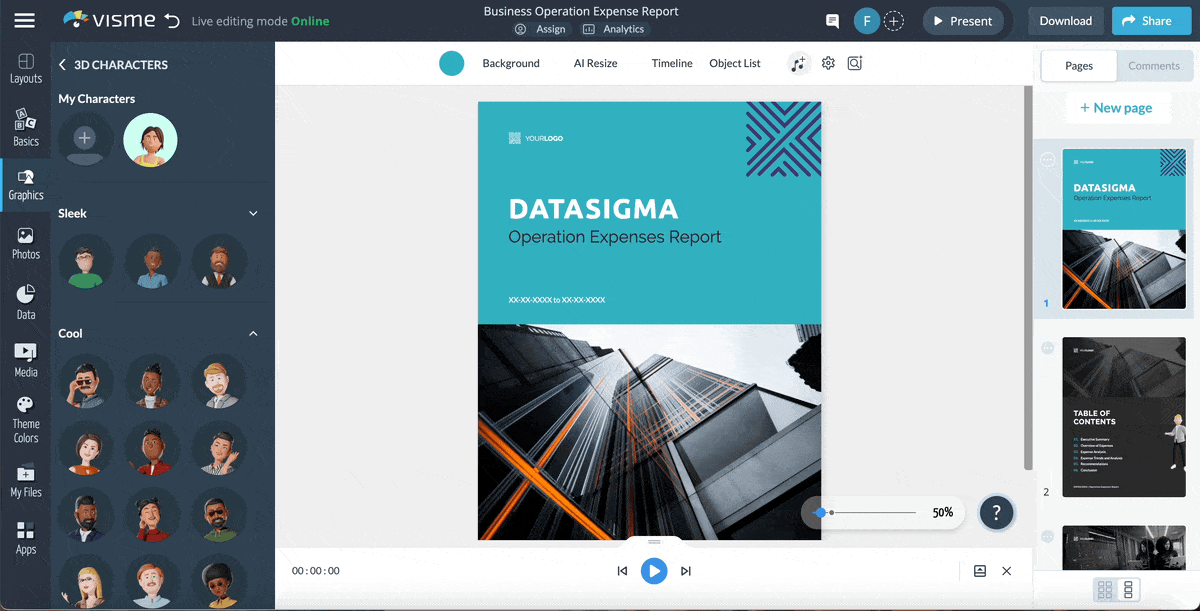
Task: Go back from 3D Characters panel
Action: 62,65
